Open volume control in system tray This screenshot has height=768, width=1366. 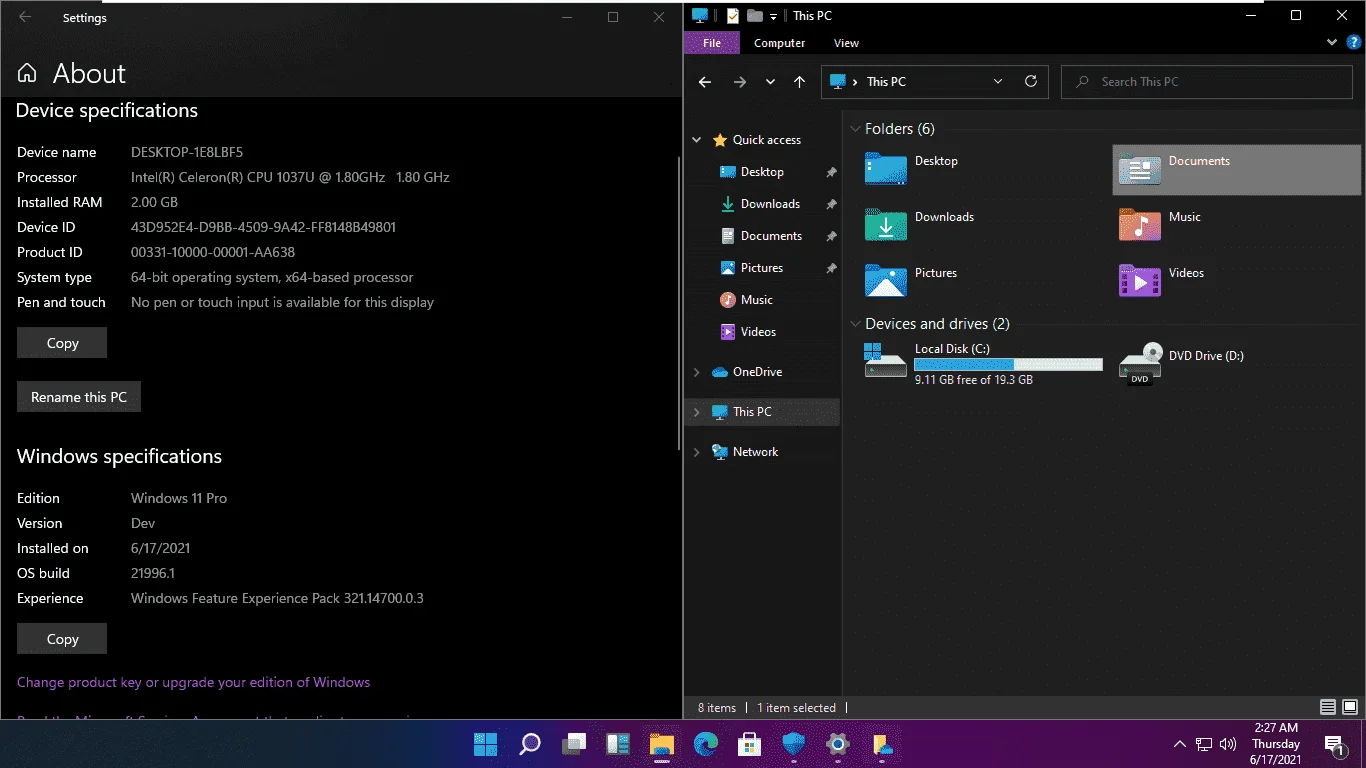click(x=1228, y=744)
